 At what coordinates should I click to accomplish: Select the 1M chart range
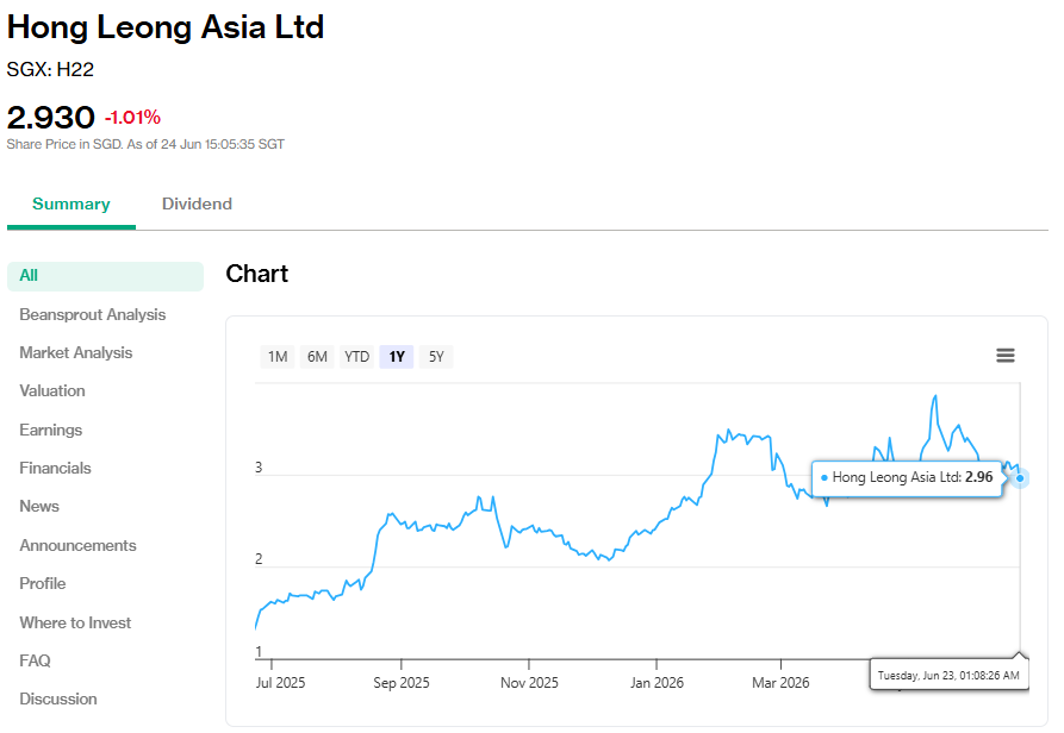(x=278, y=357)
